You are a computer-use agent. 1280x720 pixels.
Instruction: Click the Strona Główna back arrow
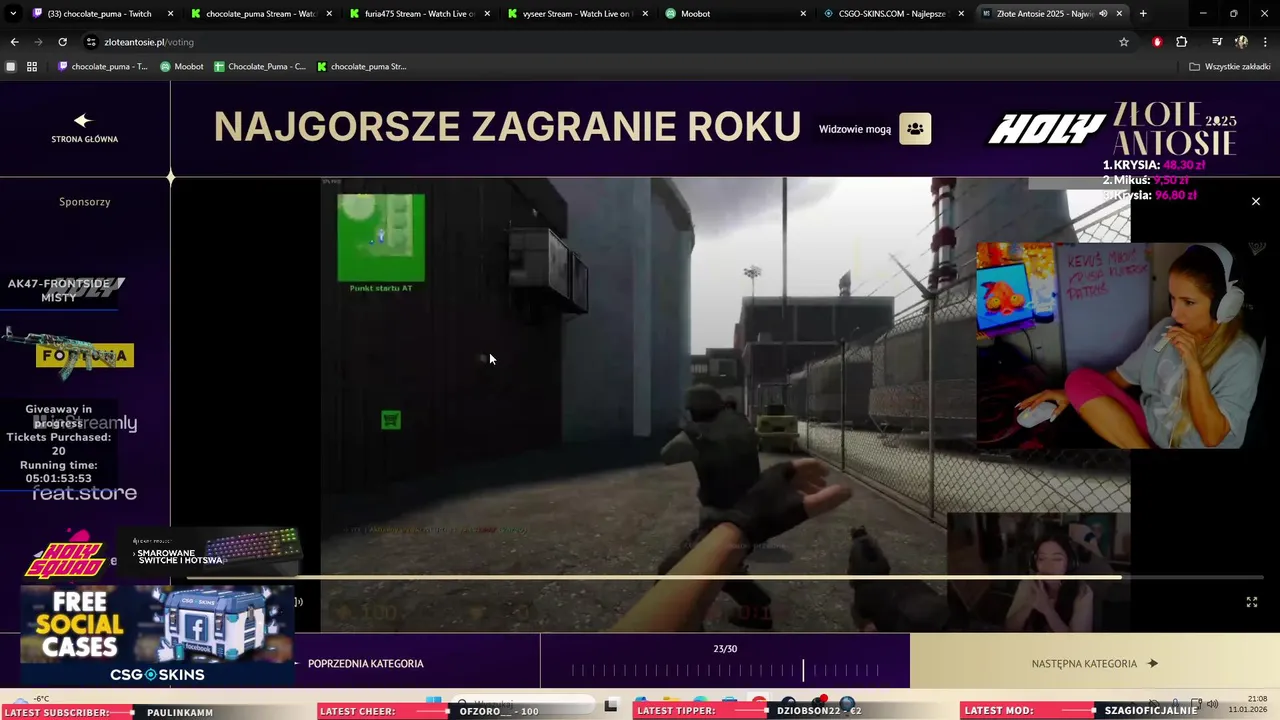click(x=83, y=120)
